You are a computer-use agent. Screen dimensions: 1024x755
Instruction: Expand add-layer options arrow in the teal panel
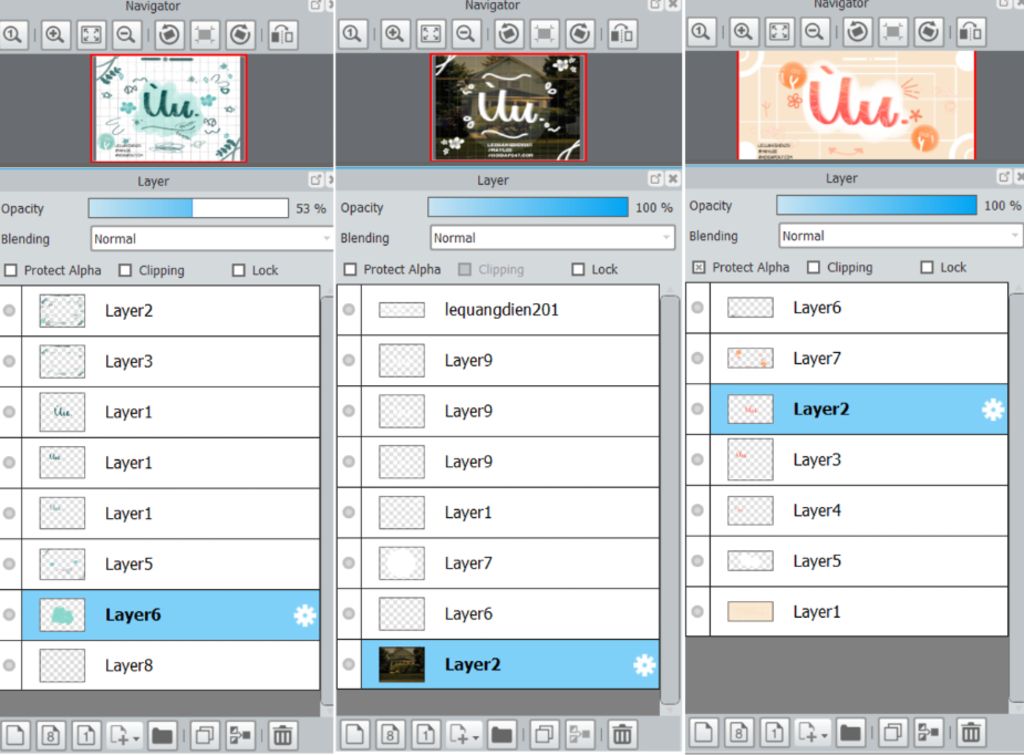click(136, 739)
